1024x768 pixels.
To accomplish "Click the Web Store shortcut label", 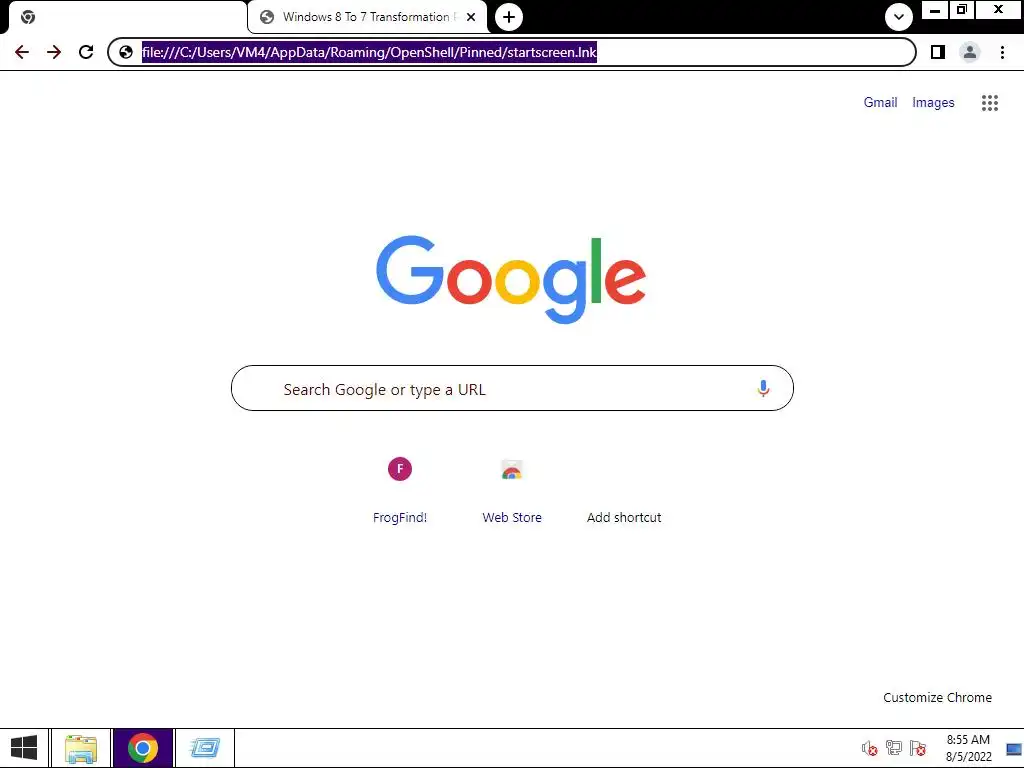I will tap(512, 517).
